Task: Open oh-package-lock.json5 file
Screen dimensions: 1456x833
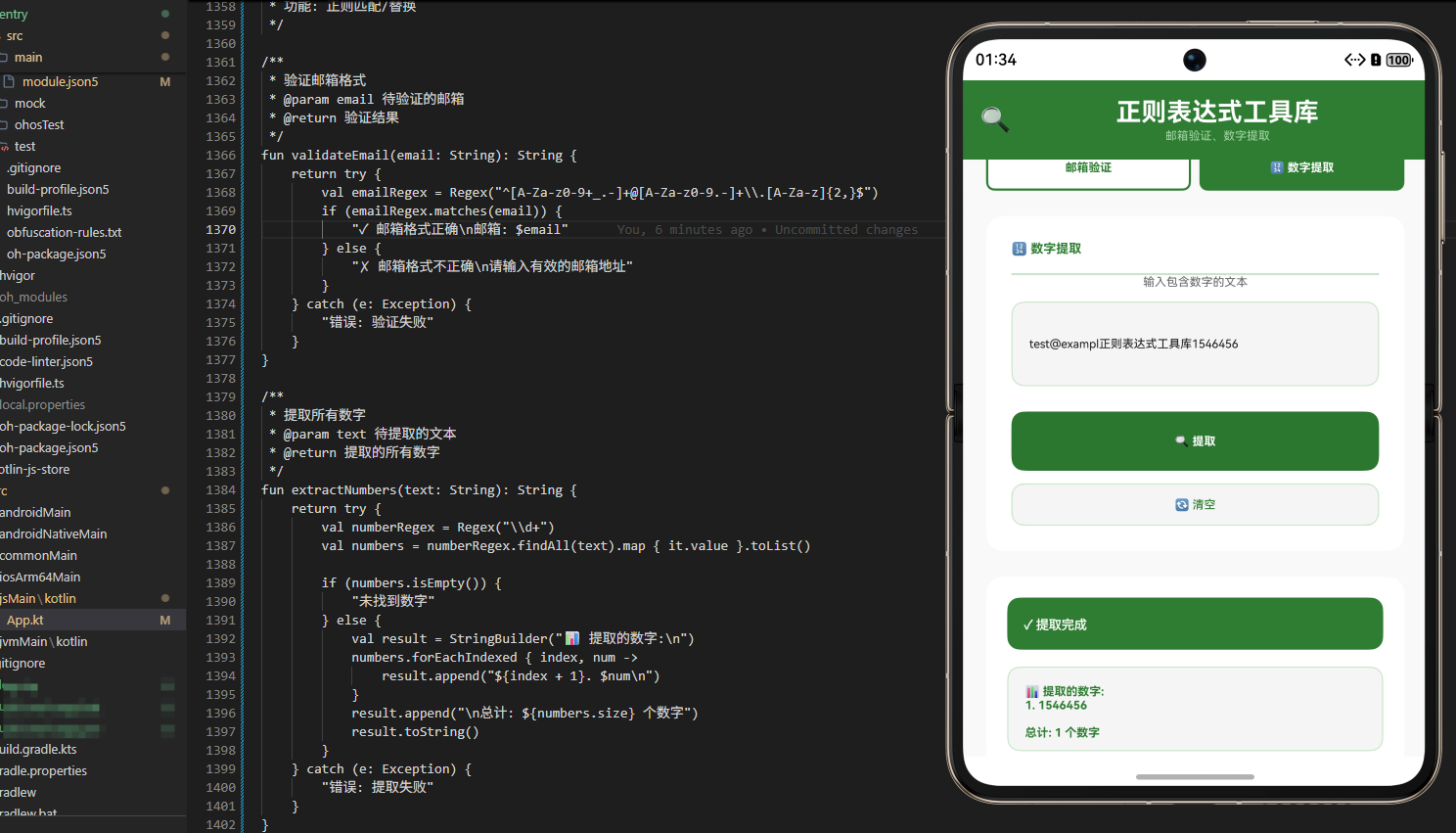Action: point(63,426)
